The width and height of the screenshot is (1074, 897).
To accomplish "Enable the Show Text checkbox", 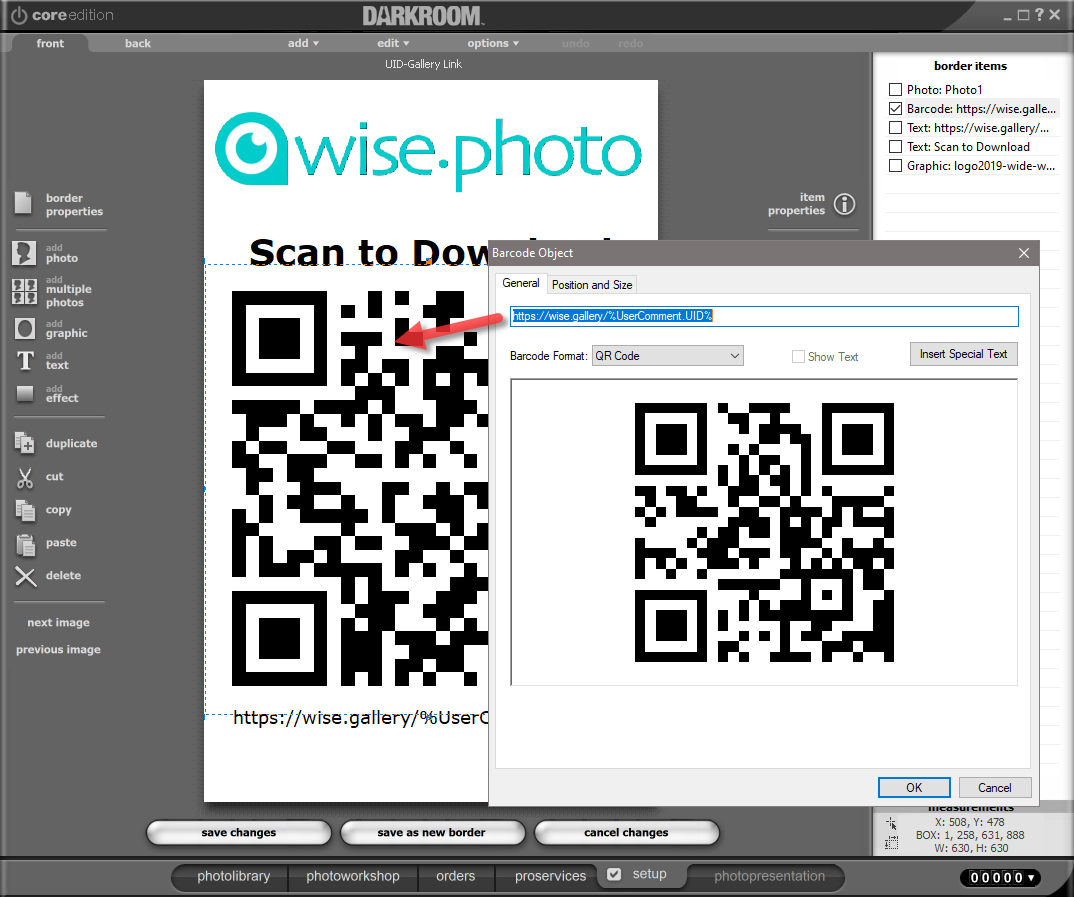I will (798, 357).
